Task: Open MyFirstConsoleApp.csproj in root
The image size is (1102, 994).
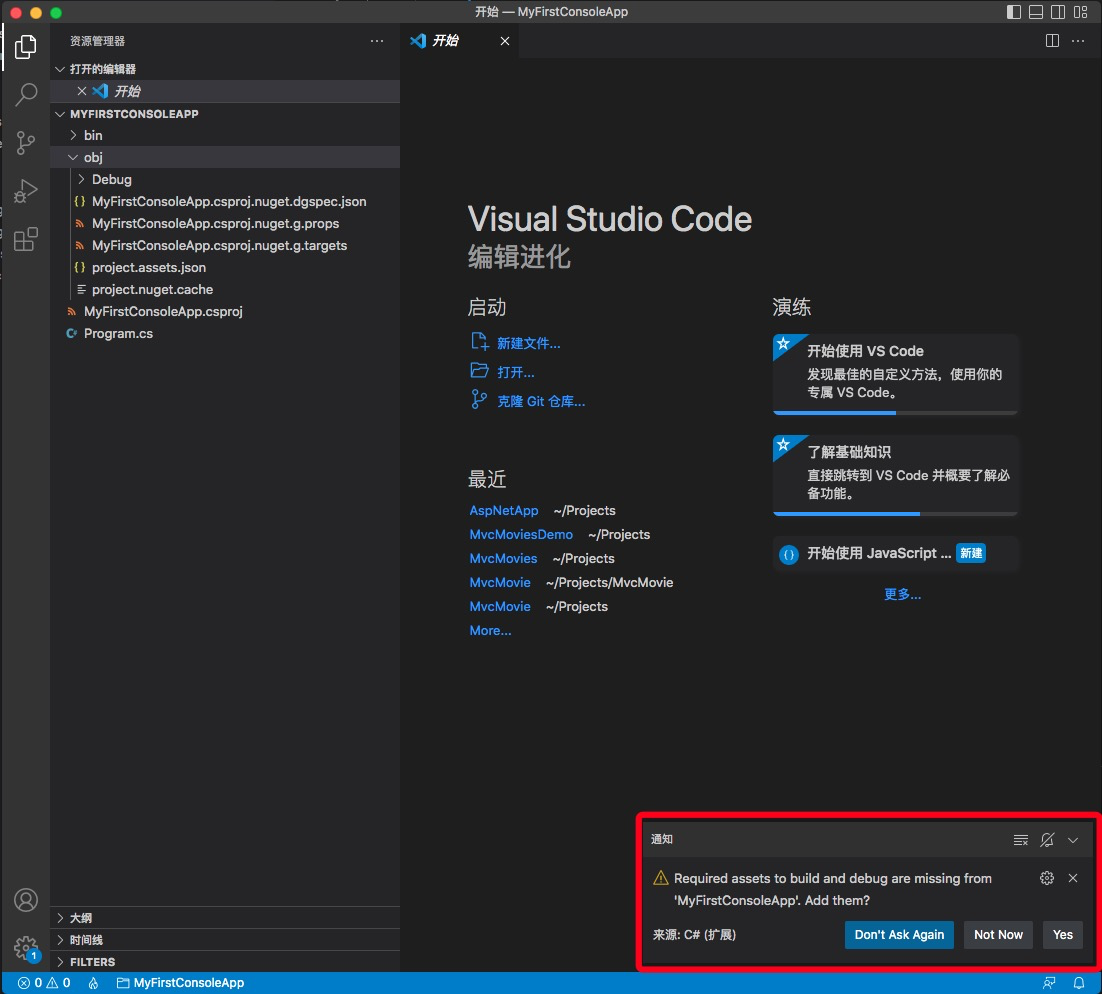Action: pos(225,311)
